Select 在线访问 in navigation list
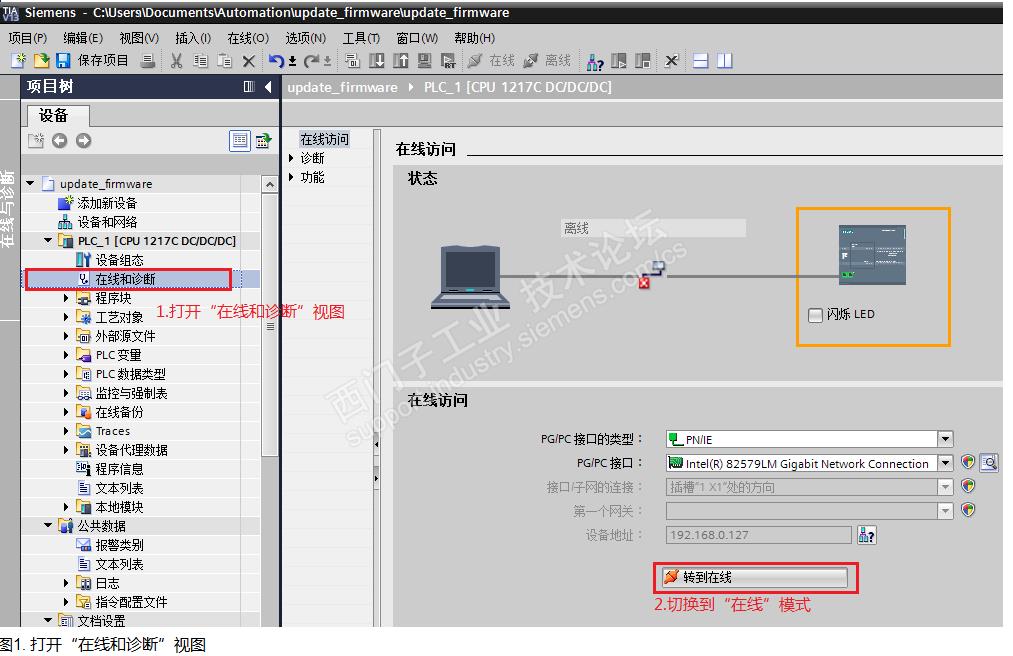This screenshot has height=656, width=1013. pos(324,139)
